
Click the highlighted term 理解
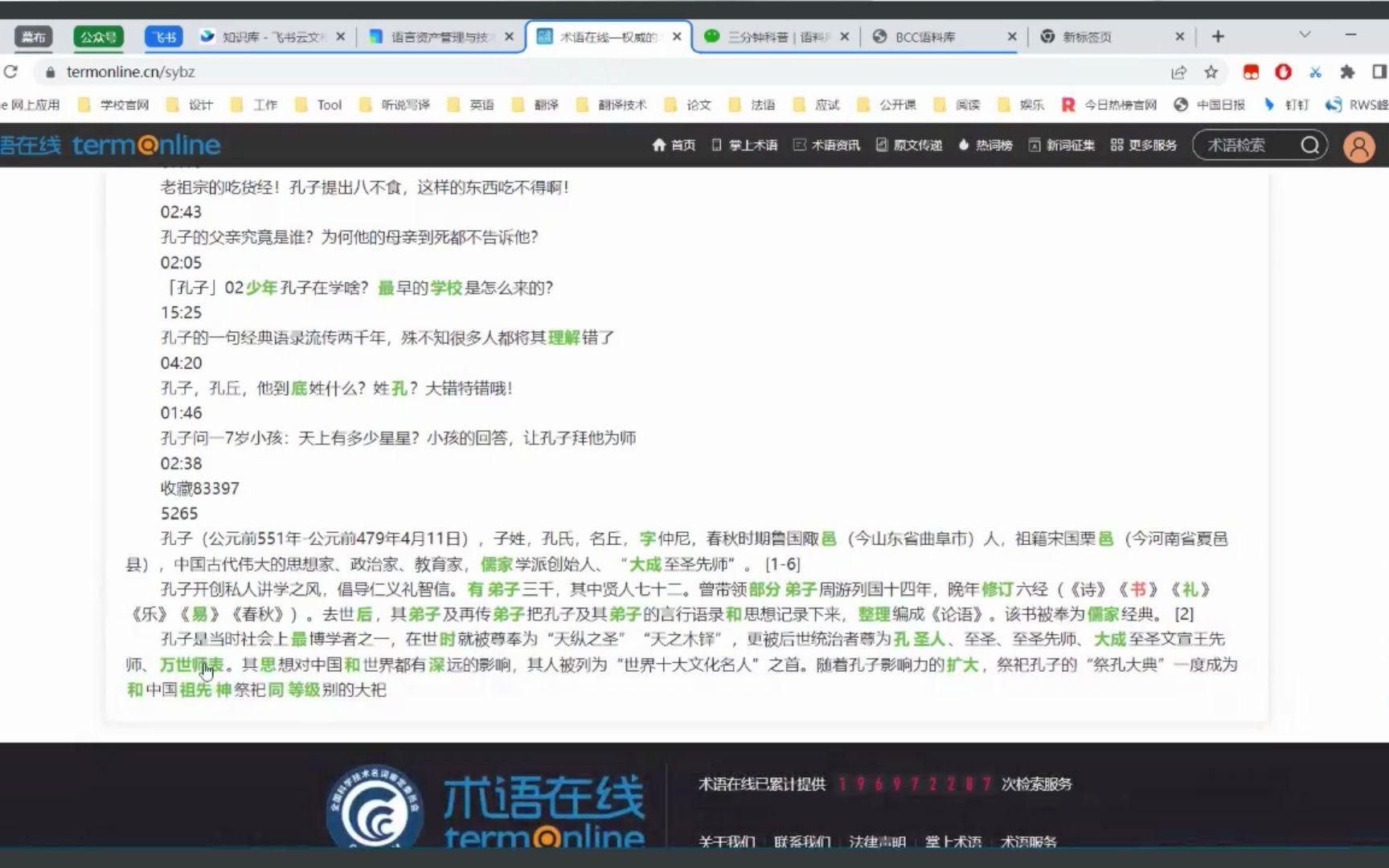point(563,338)
